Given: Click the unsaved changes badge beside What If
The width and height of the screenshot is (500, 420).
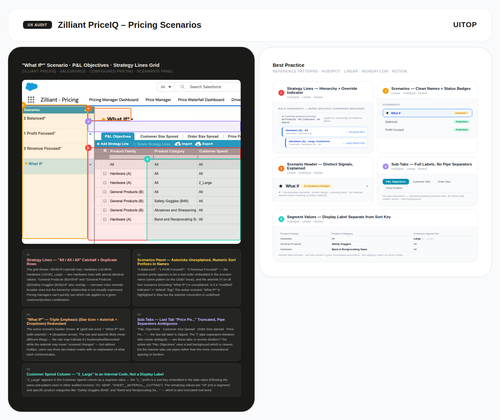Looking at the screenshot, I should coord(317,186).
